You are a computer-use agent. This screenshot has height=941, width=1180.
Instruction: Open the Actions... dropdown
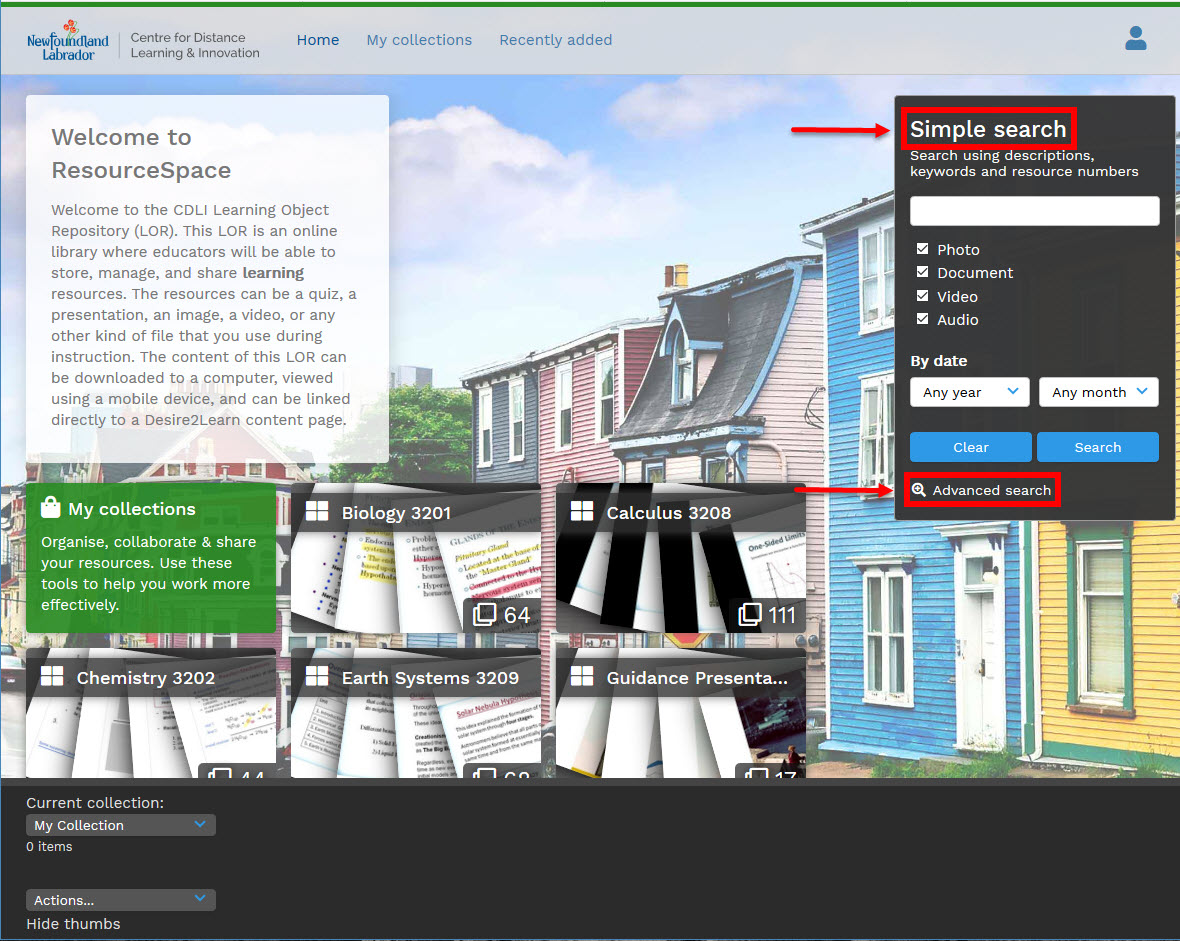pos(120,900)
